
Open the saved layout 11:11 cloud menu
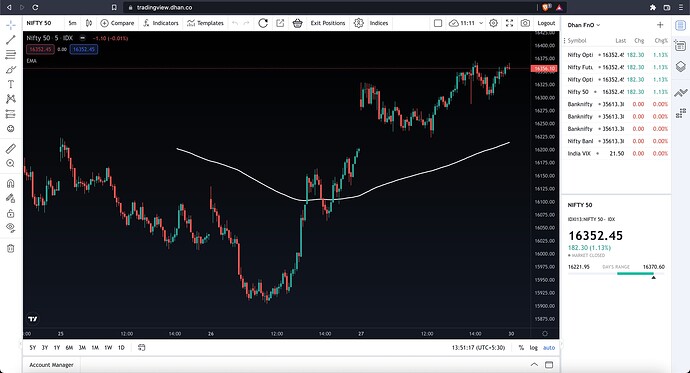461,23
